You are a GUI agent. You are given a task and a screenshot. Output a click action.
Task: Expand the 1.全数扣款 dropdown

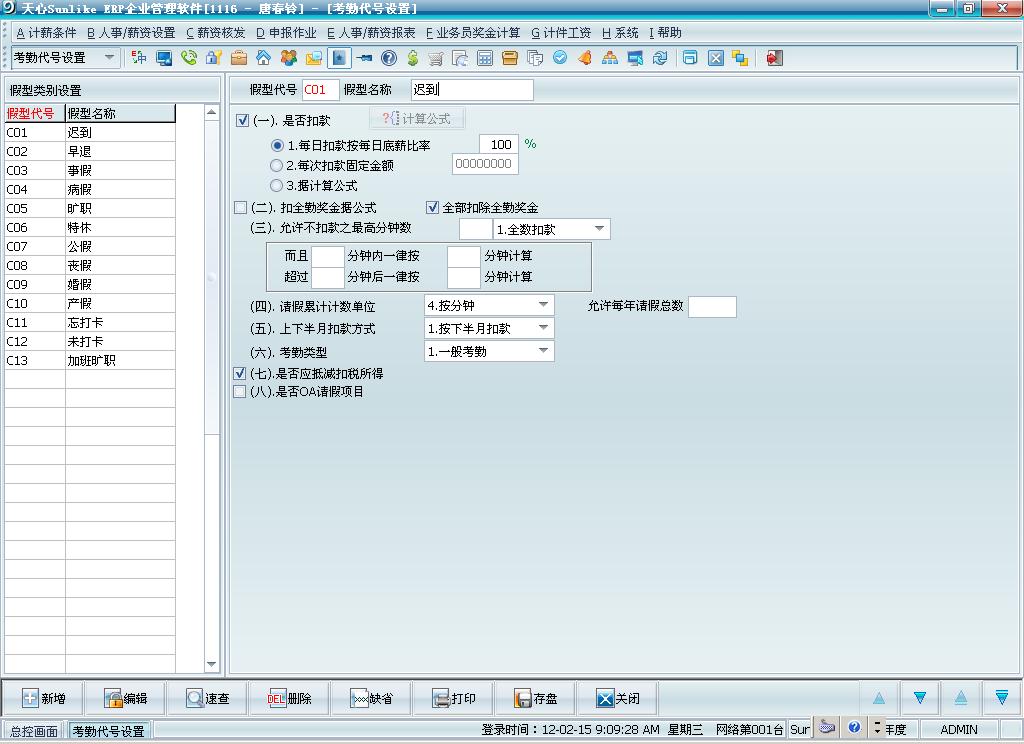599,229
